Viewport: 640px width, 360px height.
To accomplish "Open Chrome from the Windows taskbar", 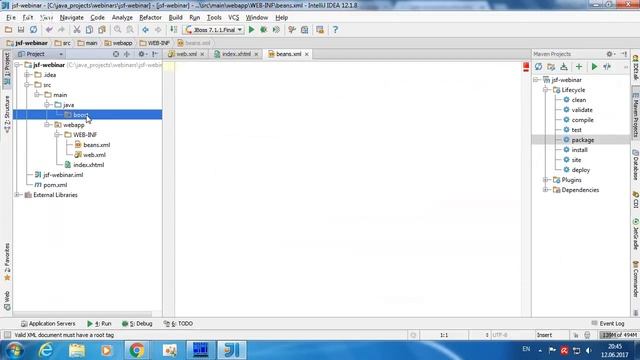I will point(137,350).
